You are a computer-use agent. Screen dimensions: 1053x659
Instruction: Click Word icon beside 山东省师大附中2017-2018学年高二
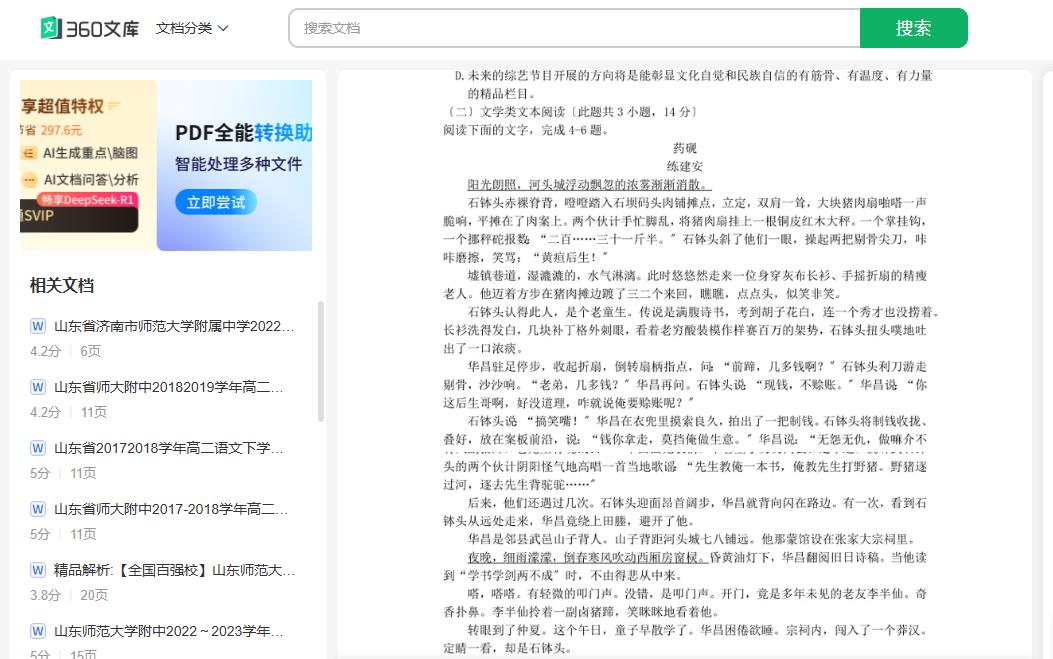(38, 509)
